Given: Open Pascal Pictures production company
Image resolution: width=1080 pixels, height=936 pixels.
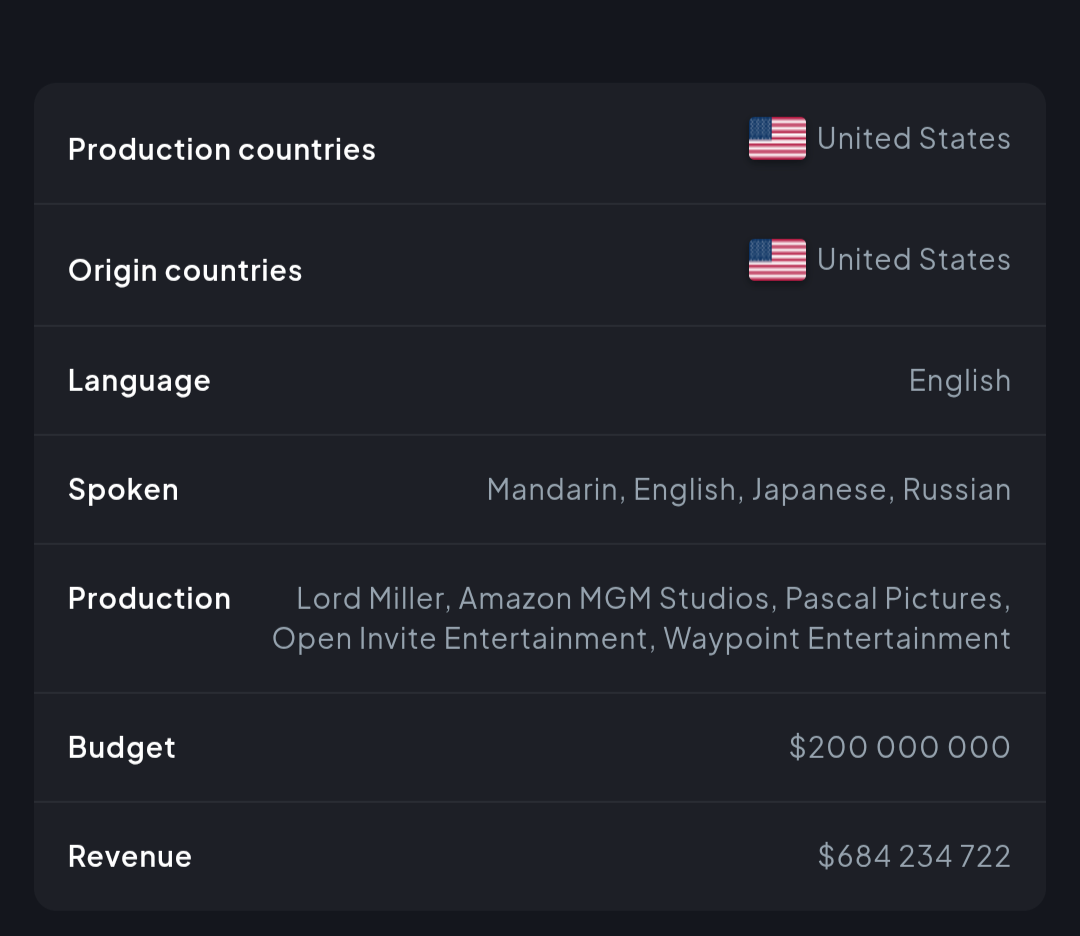Looking at the screenshot, I should 893,599.
